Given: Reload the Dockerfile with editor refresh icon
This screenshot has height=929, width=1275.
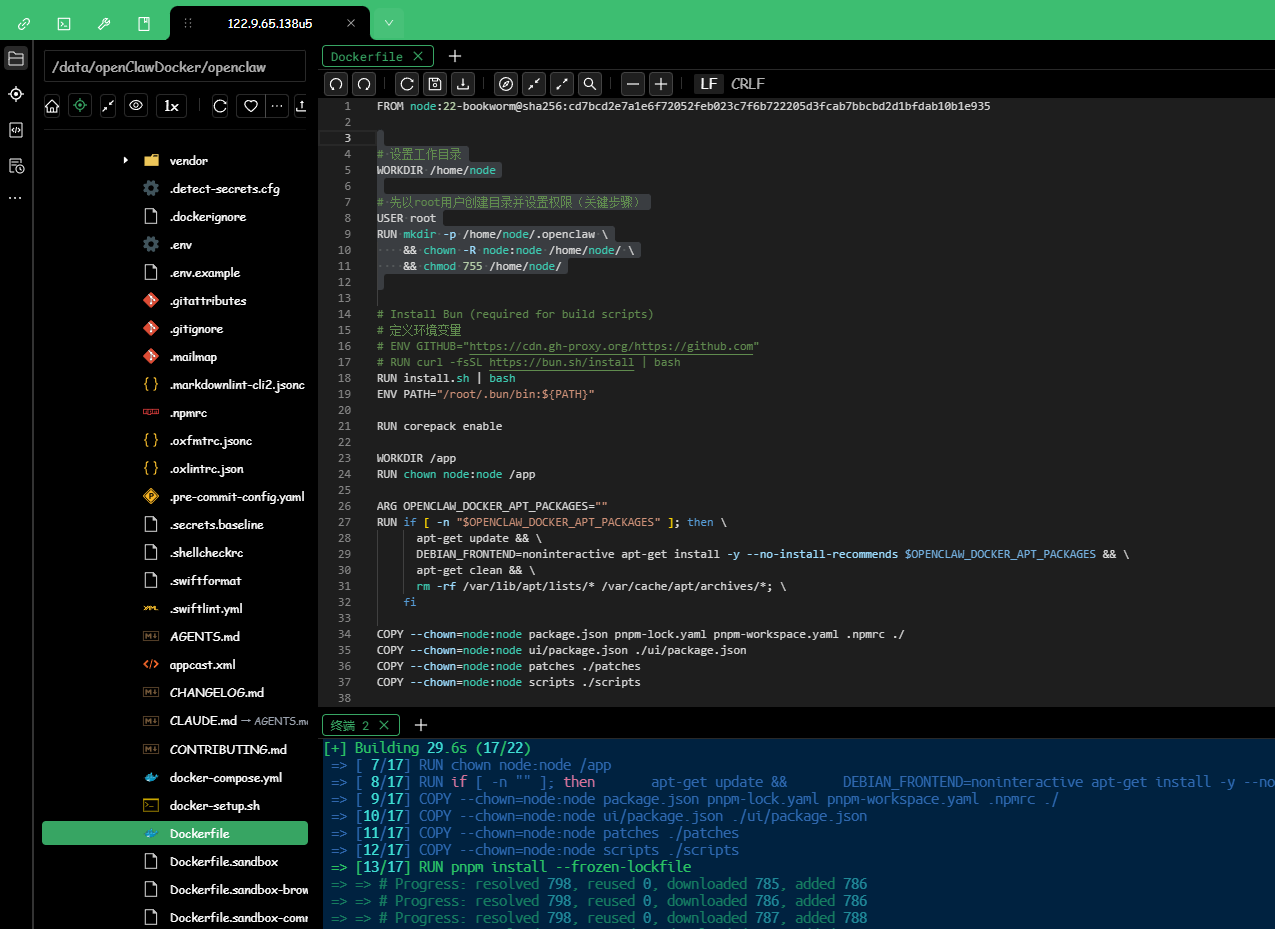Looking at the screenshot, I should click(406, 84).
